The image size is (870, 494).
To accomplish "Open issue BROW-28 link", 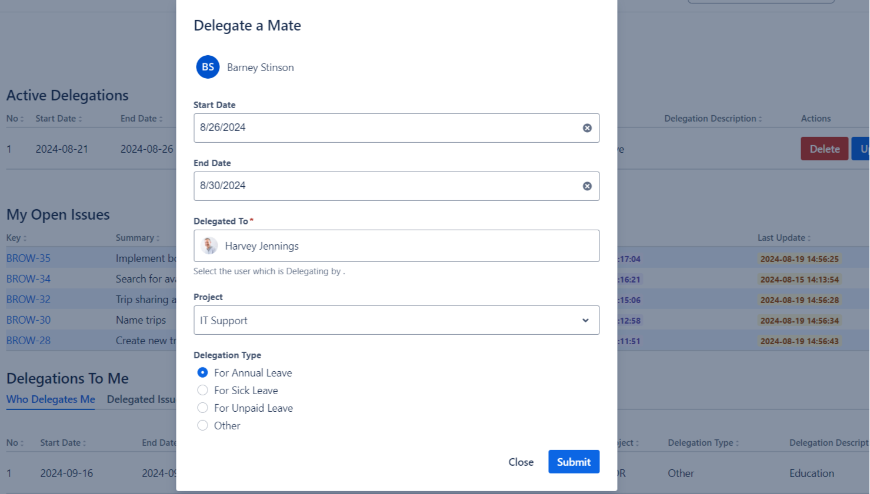I will point(28,341).
